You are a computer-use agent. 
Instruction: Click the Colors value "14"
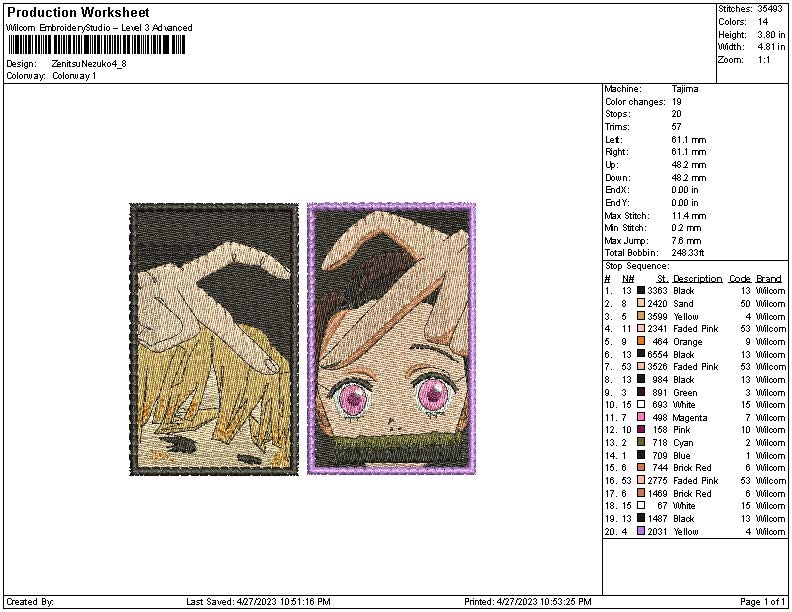[763, 22]
